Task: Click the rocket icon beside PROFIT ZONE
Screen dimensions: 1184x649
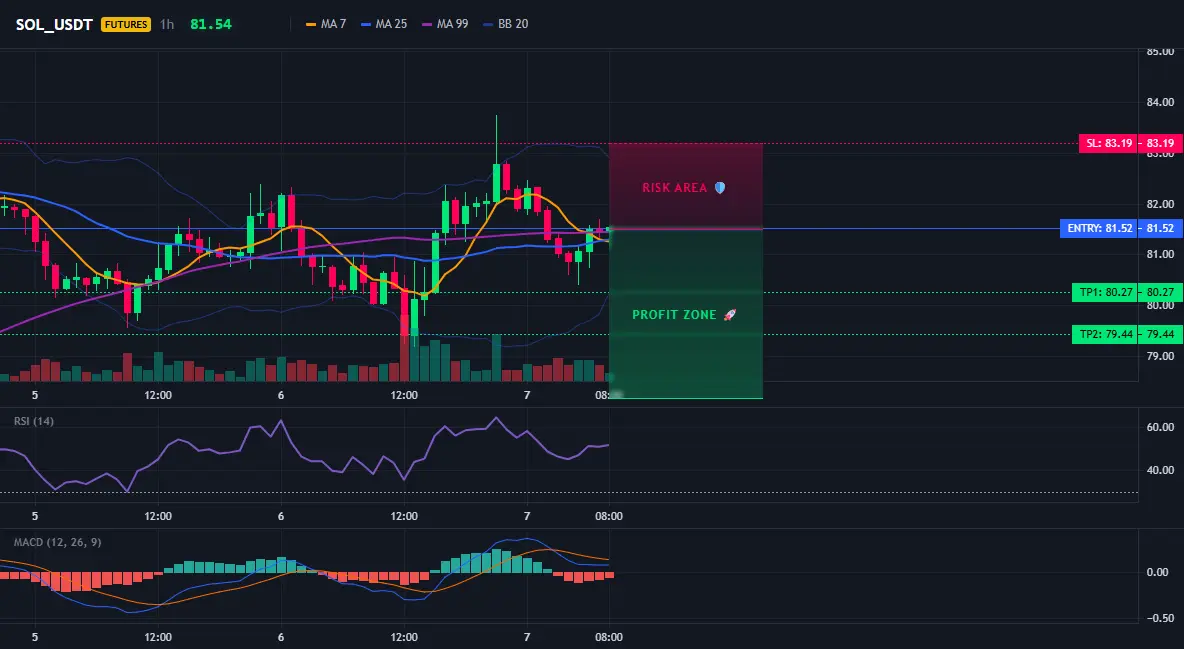Action: tap(729, 314)
